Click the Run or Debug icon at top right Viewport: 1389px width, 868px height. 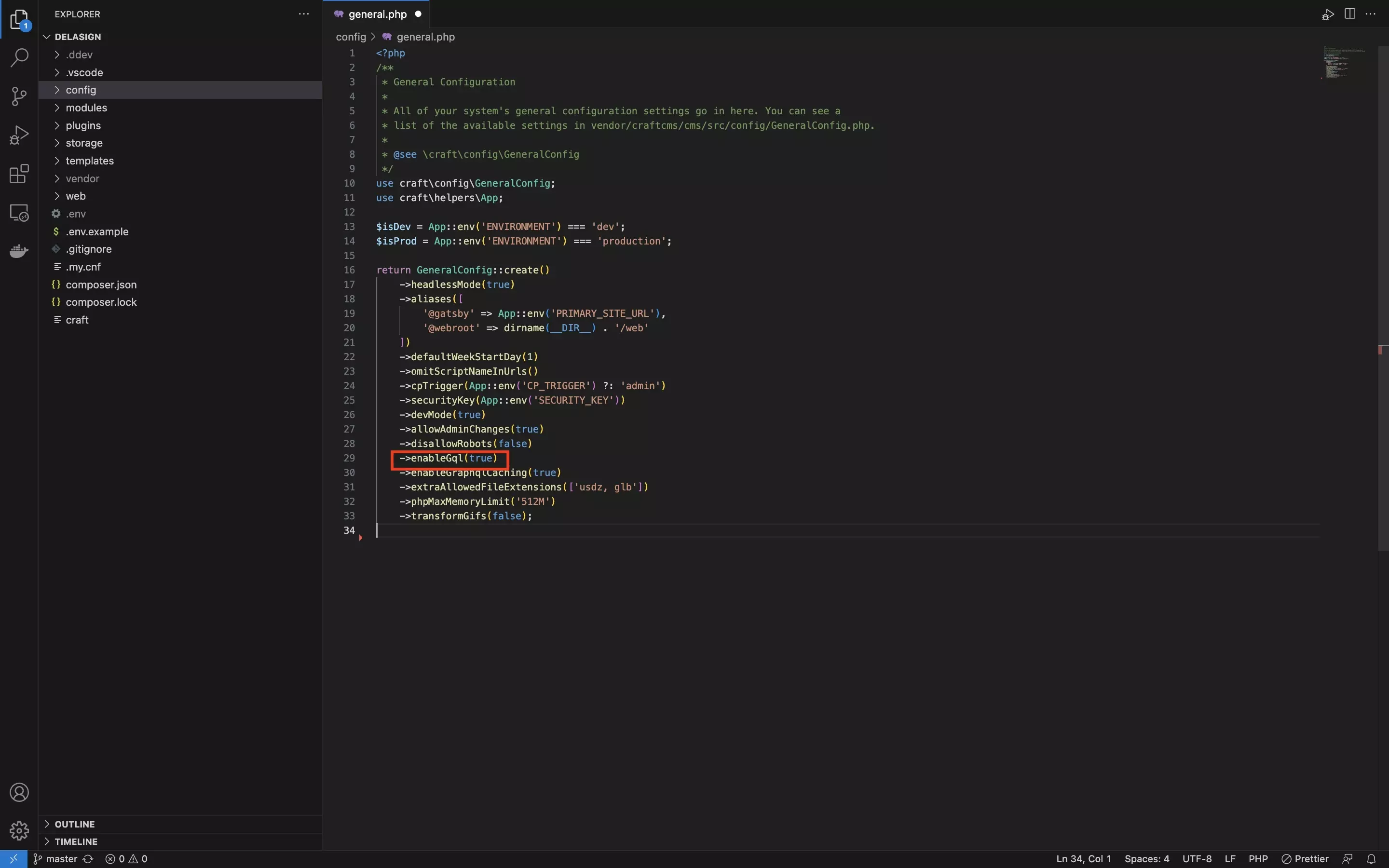[x=1328, y=14]
